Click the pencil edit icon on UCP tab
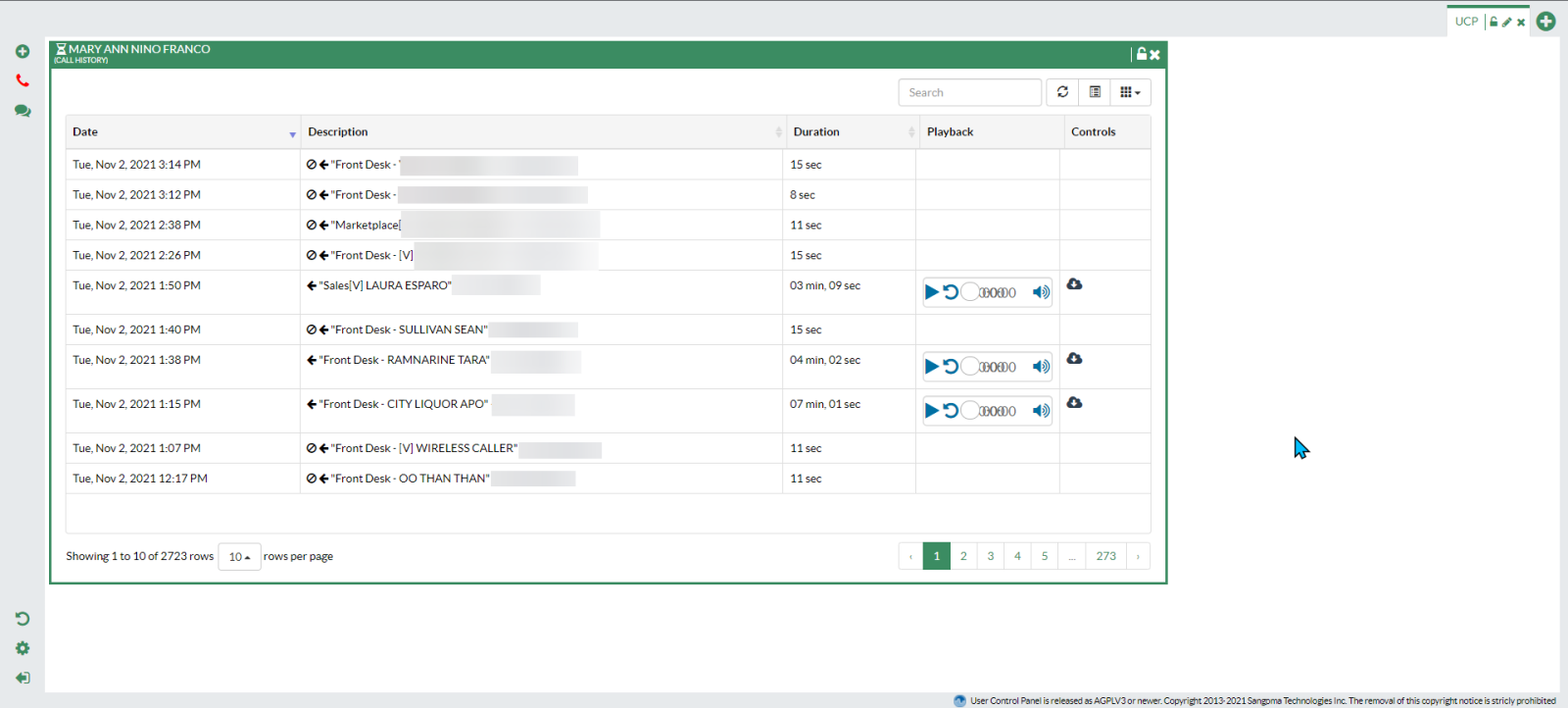Screen dimensions: 1568x708 click(x=1507, y=22)
